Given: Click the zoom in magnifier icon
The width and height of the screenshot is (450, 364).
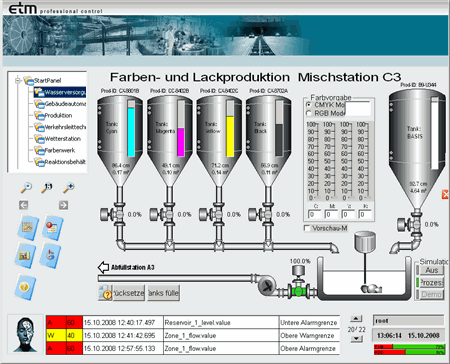Looking at the screenshot, I should click(x=68, y=188).
